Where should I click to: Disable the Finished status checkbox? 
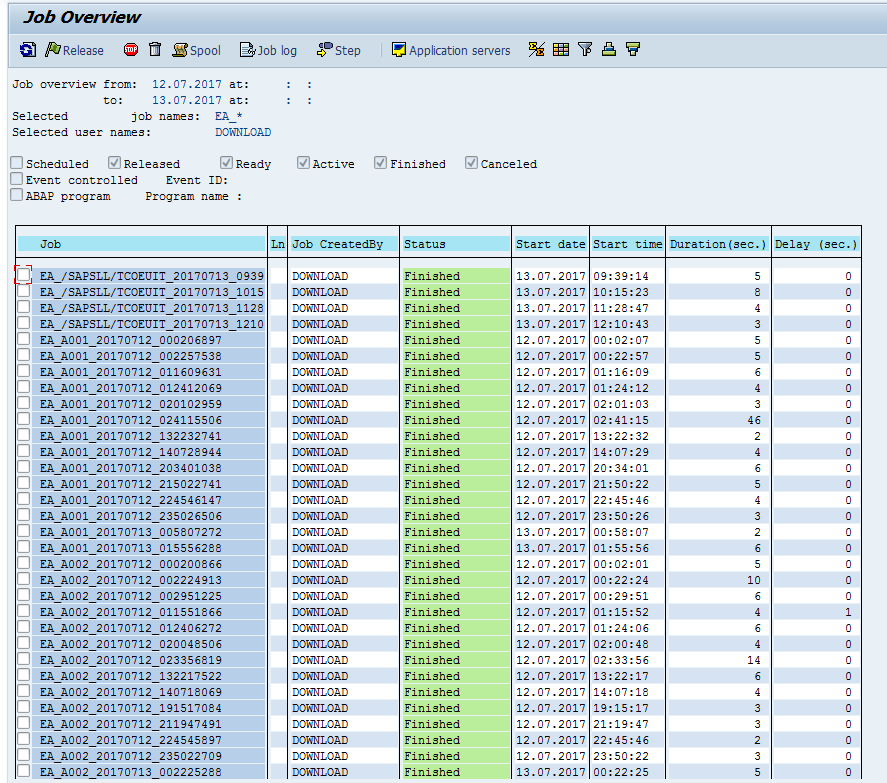pyautogui.click(x=380, y=162)
